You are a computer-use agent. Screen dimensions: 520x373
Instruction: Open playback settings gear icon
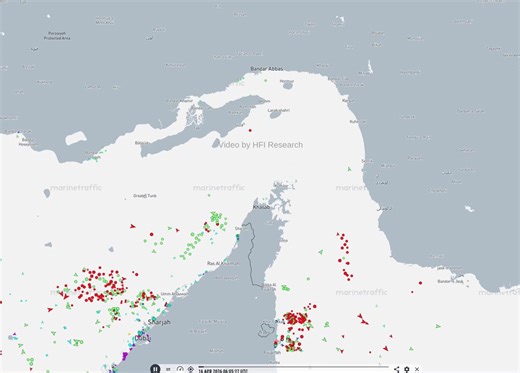point(407,369)
